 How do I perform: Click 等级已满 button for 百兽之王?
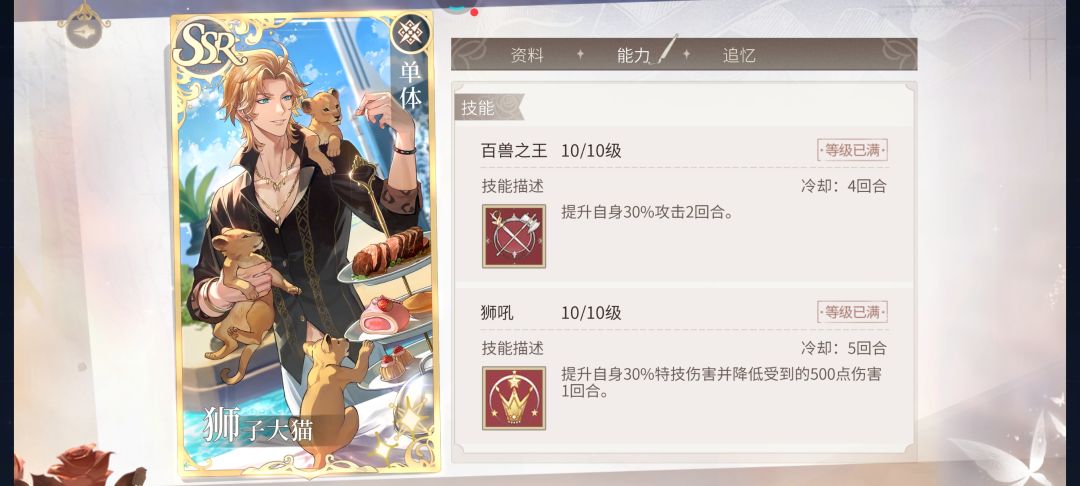point(852,150)
